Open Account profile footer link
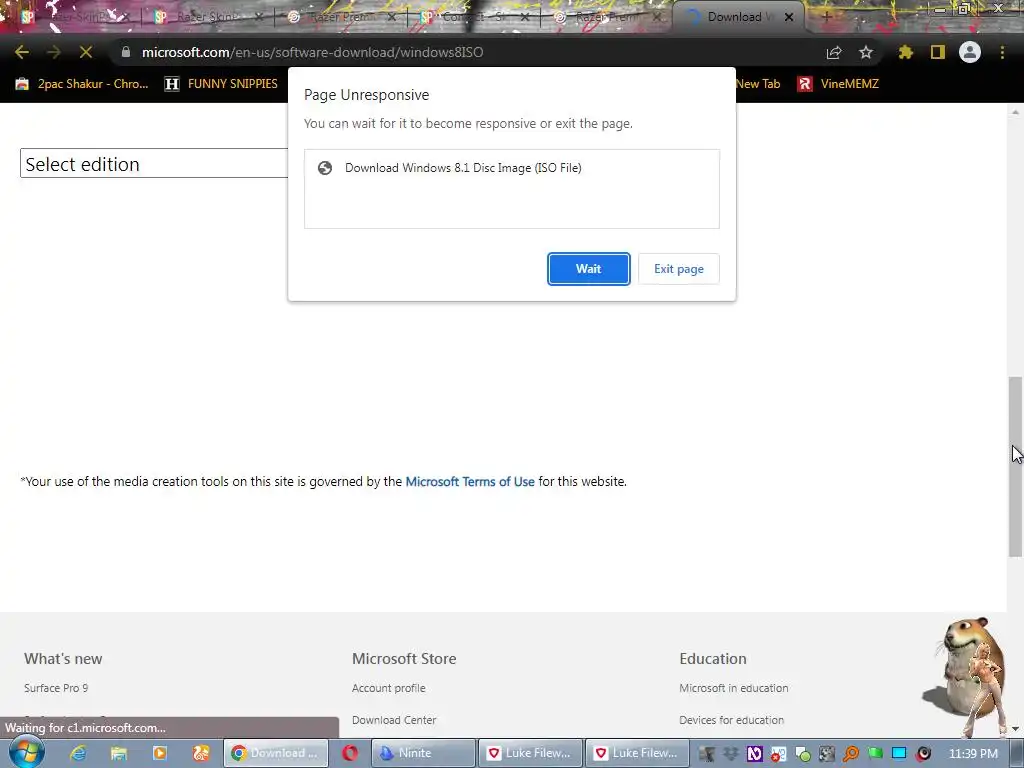The width and height of the screenshot is (1024, 768). coord(389,688)
